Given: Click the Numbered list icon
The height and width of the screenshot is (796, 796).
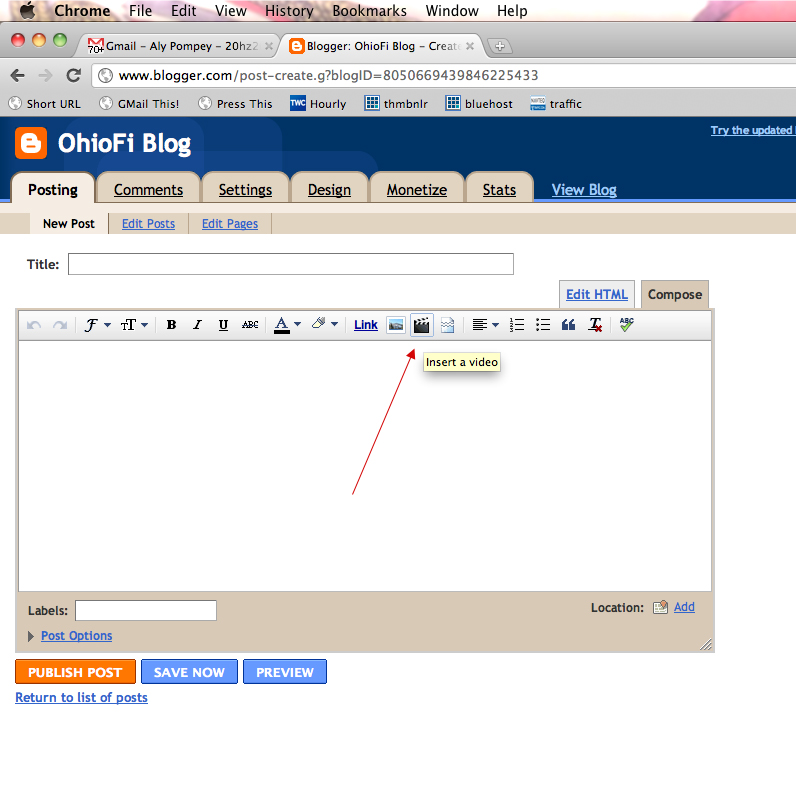Looking at the screenshot, I should 517,325.
